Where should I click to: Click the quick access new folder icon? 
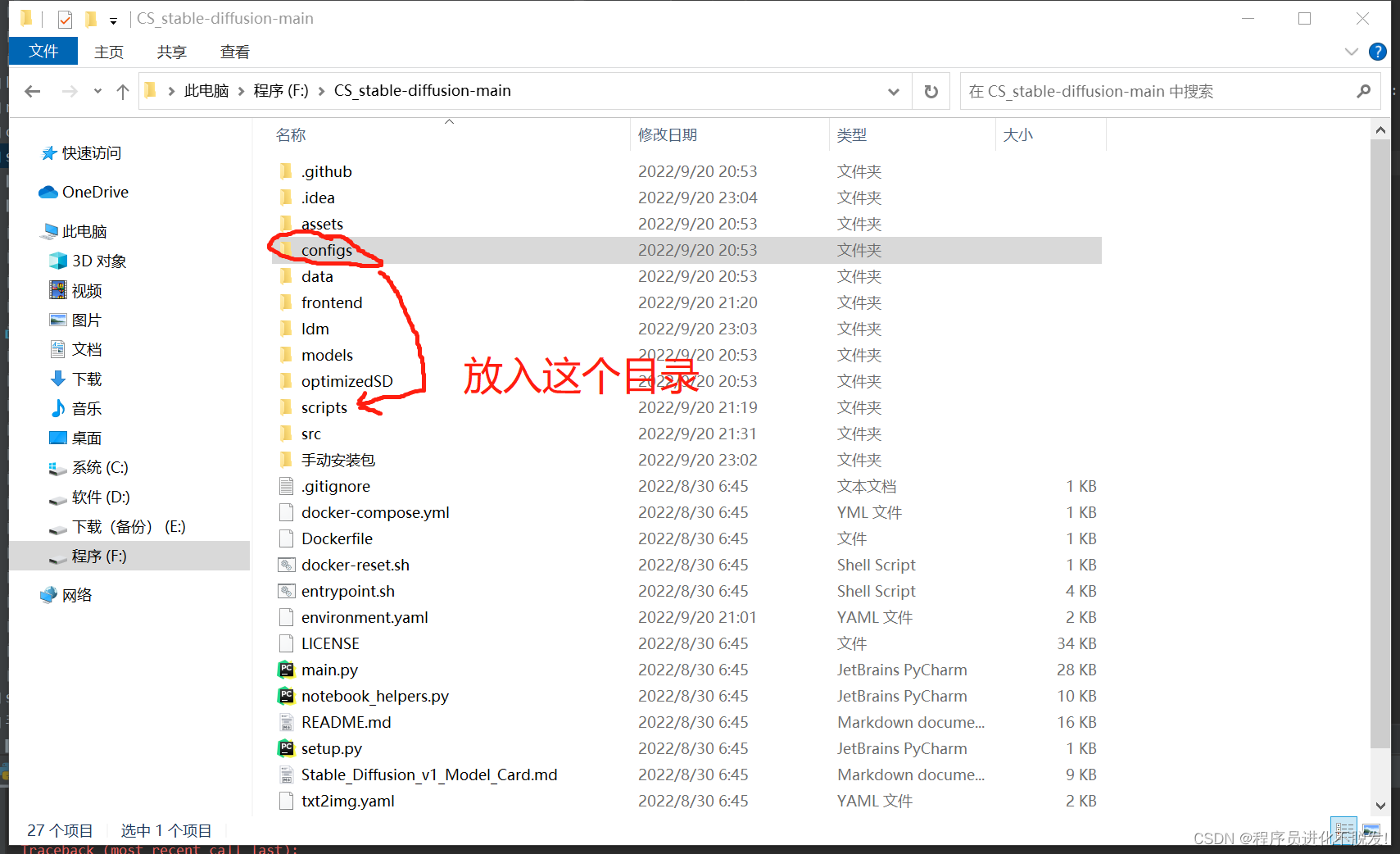[x=91, y=18]
